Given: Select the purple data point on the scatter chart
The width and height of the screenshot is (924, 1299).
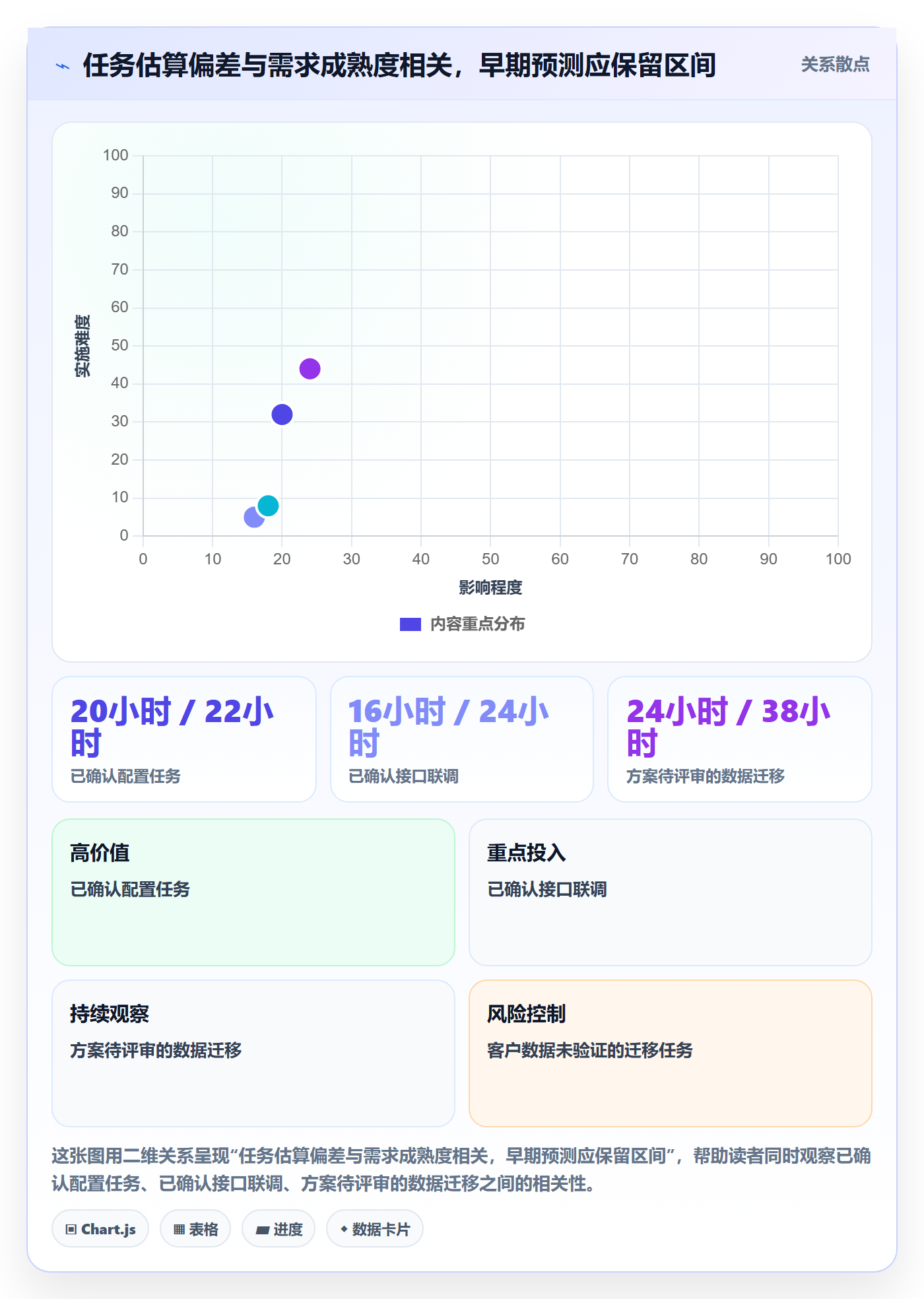Looking at the screenshot, I should (310, 369).
